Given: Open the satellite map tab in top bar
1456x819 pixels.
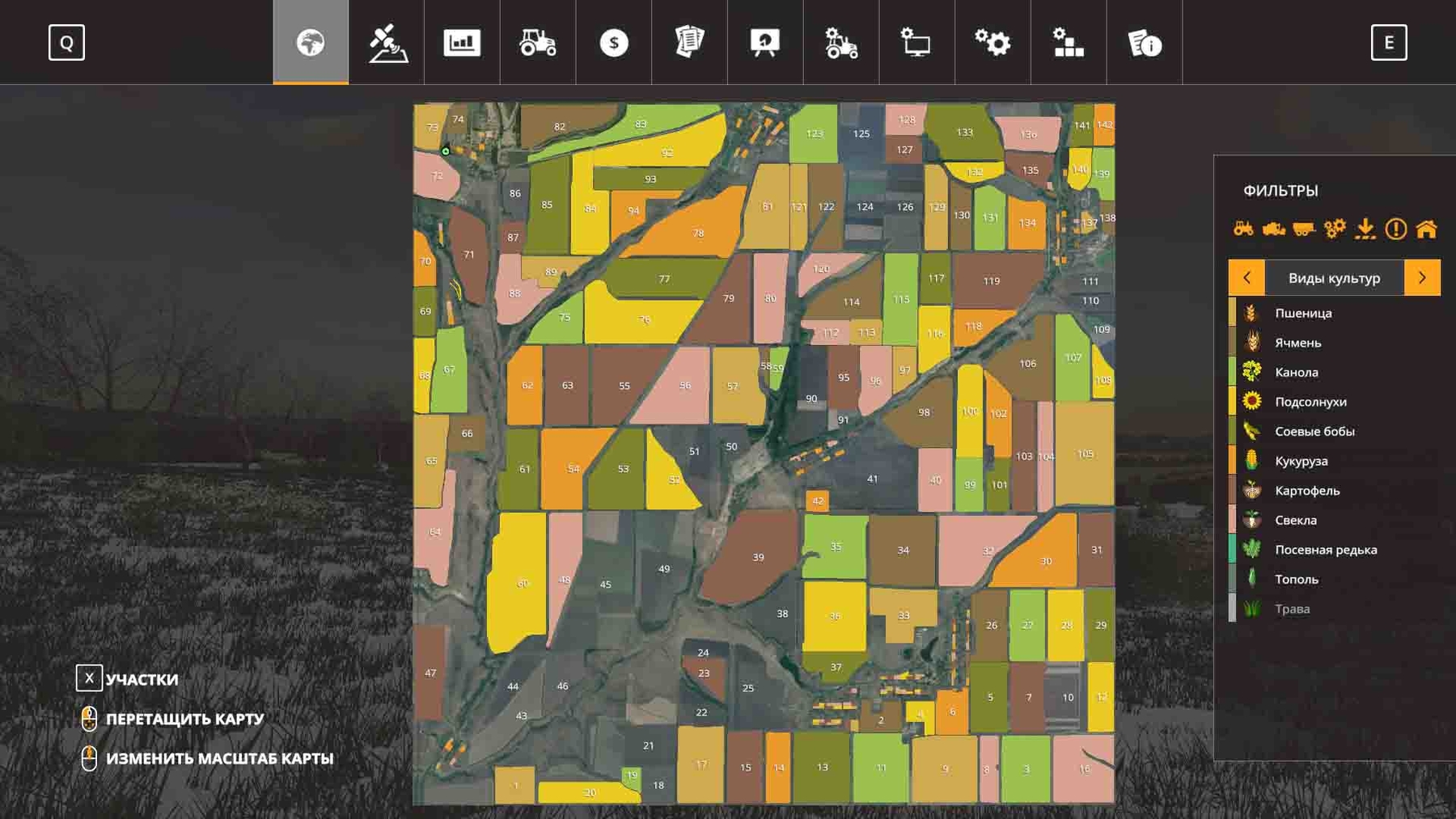Looking at the screenshot, I should pyautogui.click(x=387, y=43).
